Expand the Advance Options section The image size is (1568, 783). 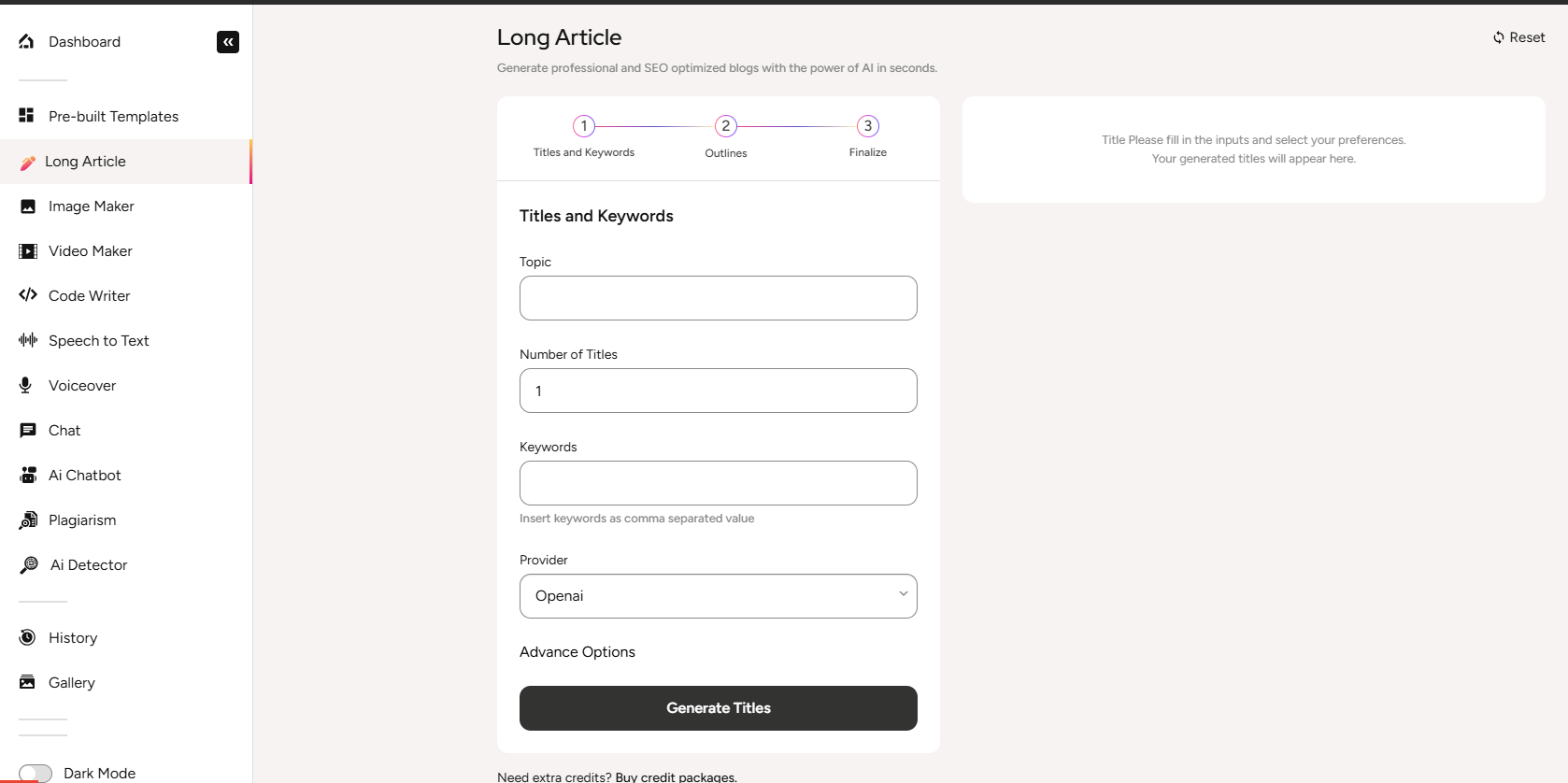577,652
